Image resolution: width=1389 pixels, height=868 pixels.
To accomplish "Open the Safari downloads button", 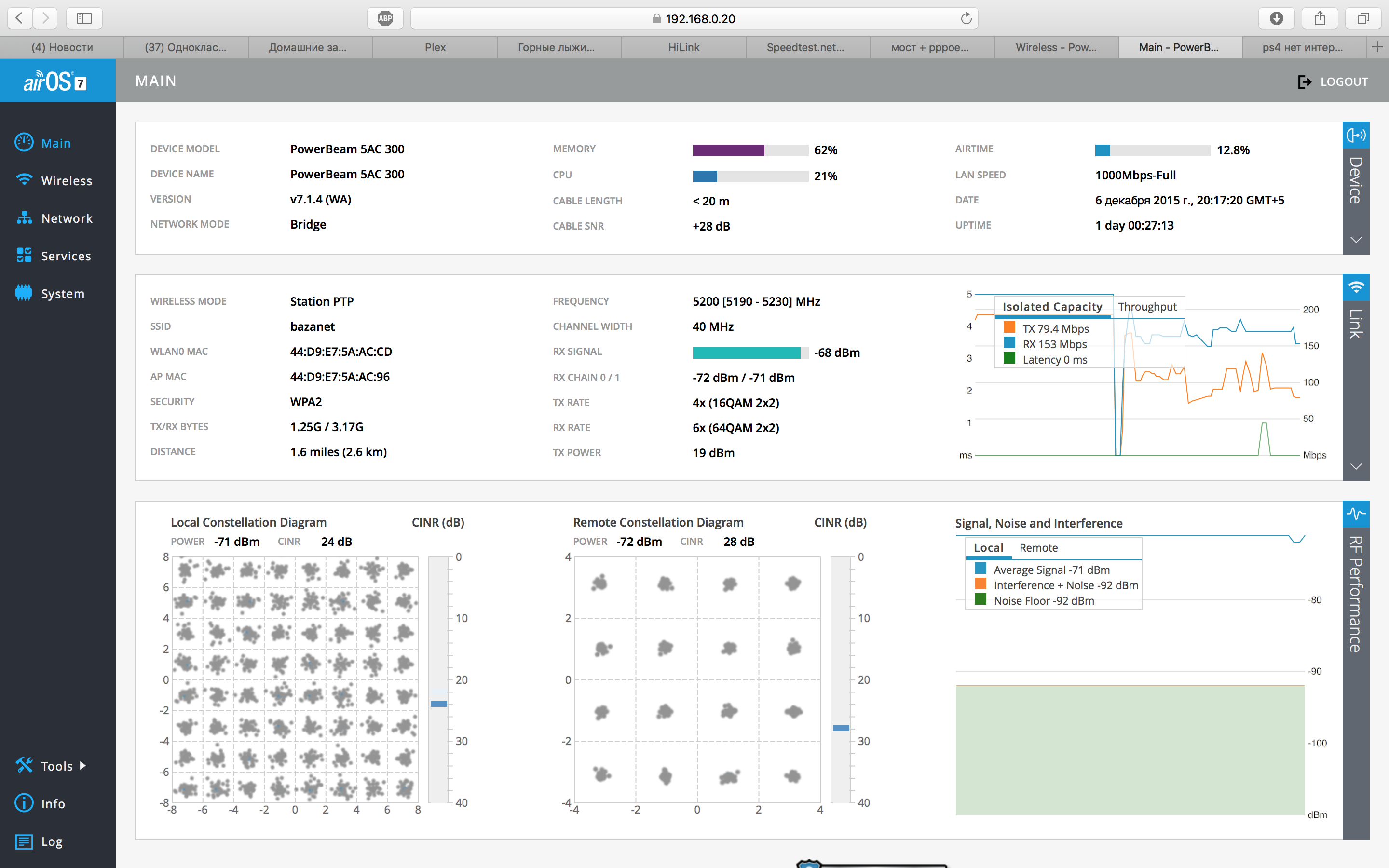I will (x=1276, y=18).
